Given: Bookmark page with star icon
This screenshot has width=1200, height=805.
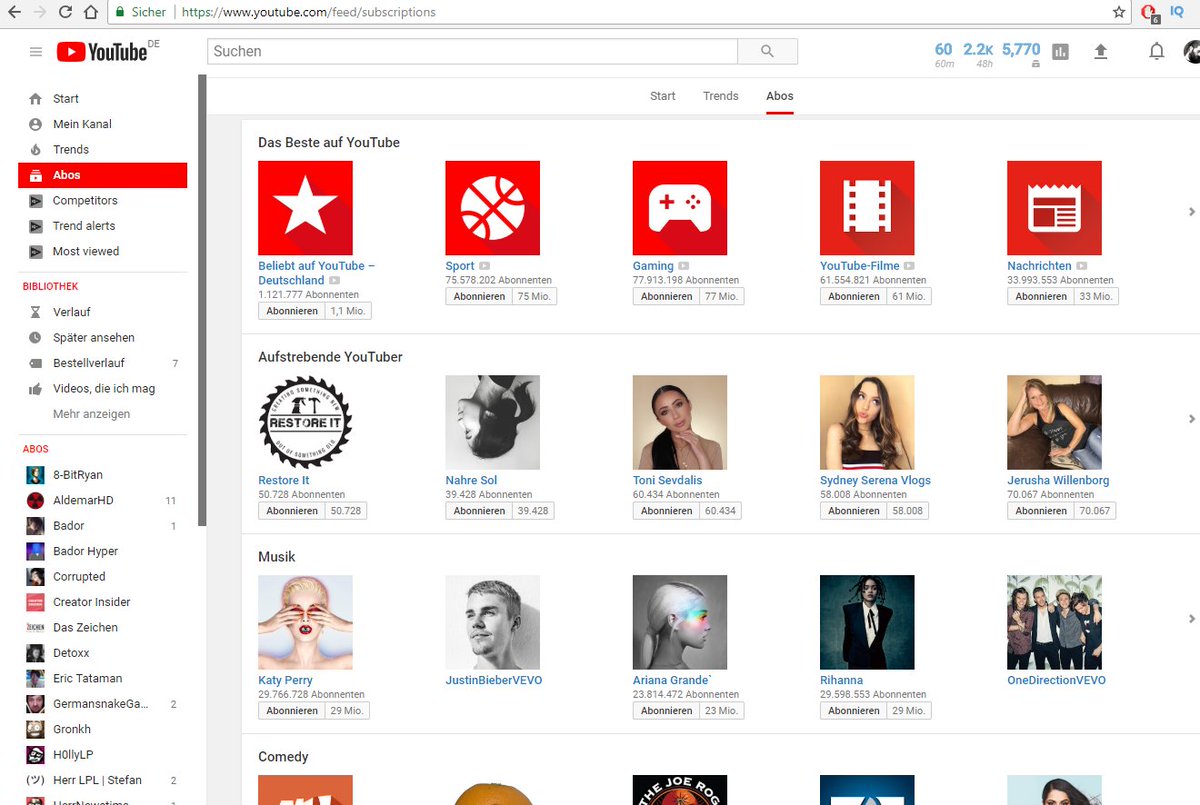Looking at the screenshot, I should pos(1119,13).
